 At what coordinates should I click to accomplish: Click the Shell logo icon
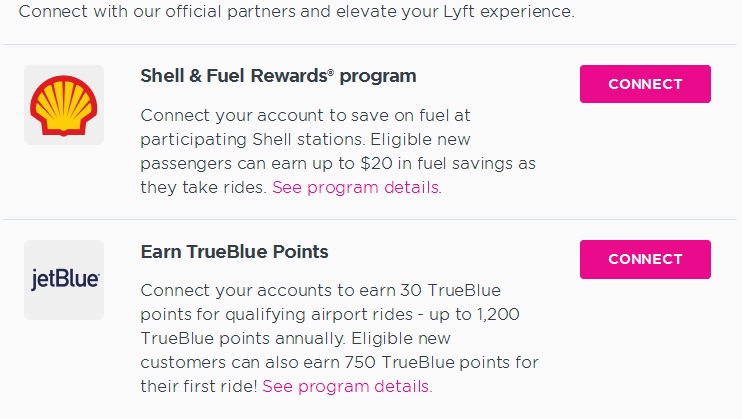(x=64, y=105)
